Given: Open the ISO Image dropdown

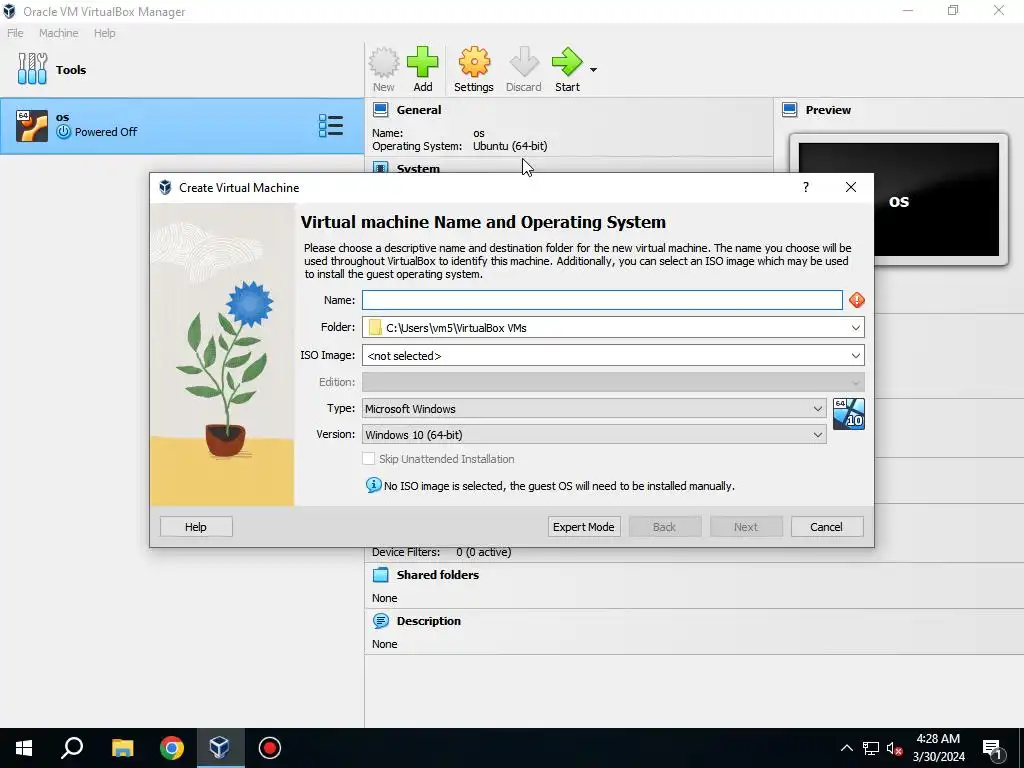Looking at the screenshot, I should pos(856,355).
